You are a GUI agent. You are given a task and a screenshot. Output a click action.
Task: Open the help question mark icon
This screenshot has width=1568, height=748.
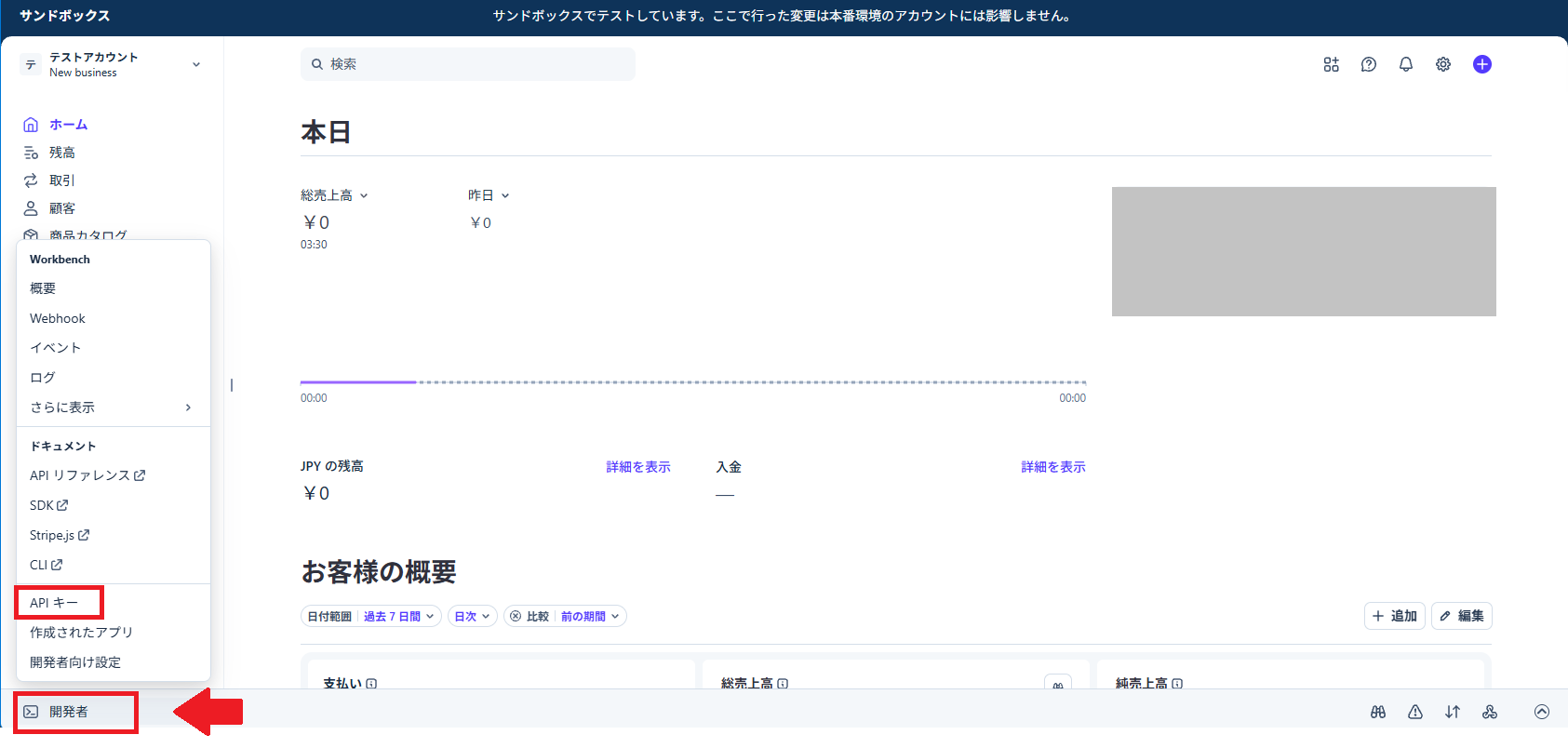tap(1369, 64)
